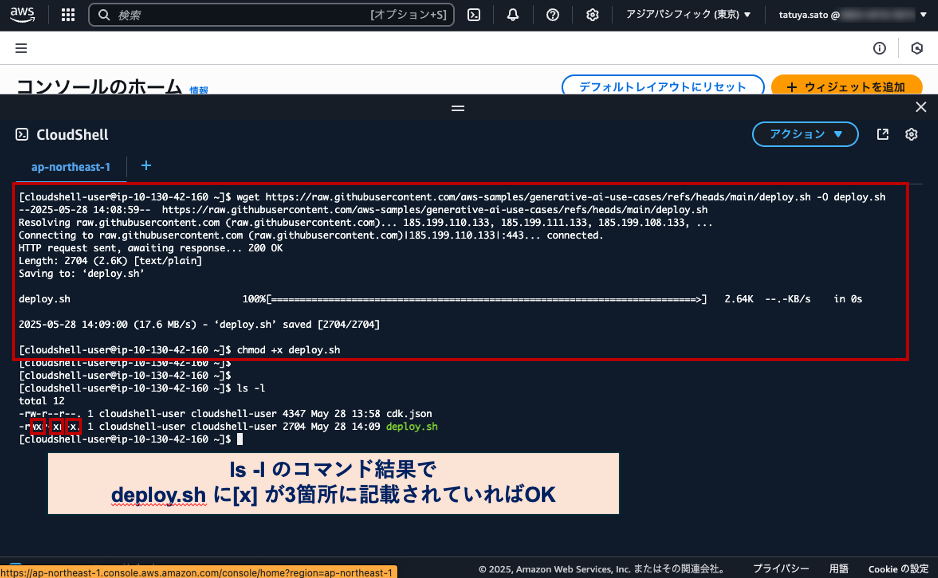938x578 pixels.
Task: Add a new CloudShell terminal tab
Action: pos(146,166)
